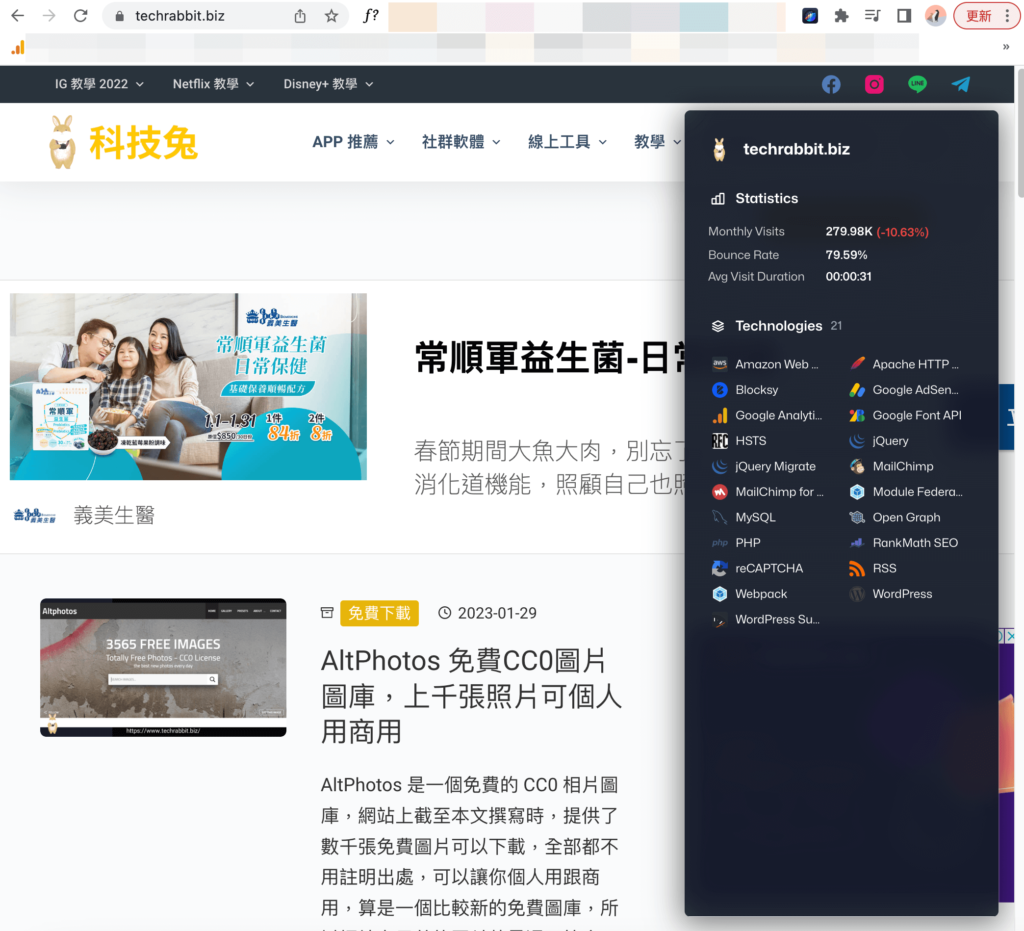Click the HSTS technology icon
The width and height of the screenshot is (1024, 931).
(x=720, y=441)
